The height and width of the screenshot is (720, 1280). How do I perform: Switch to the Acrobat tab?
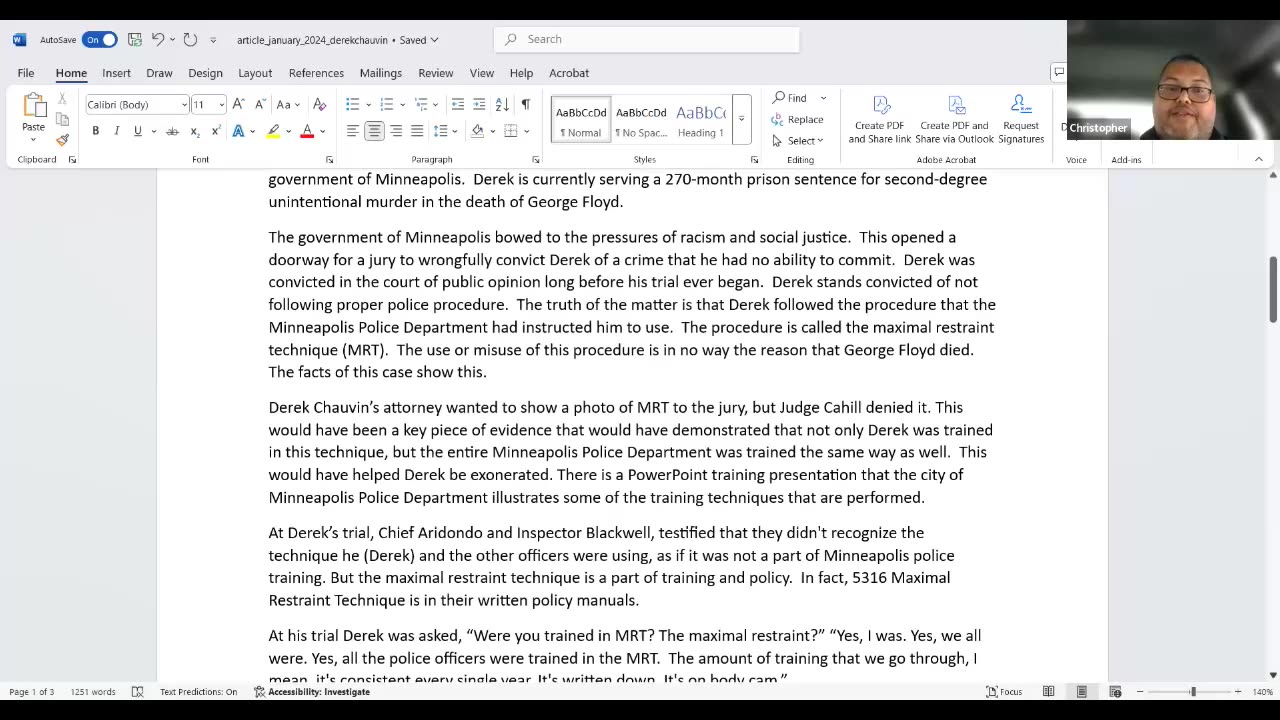[569, 73]
